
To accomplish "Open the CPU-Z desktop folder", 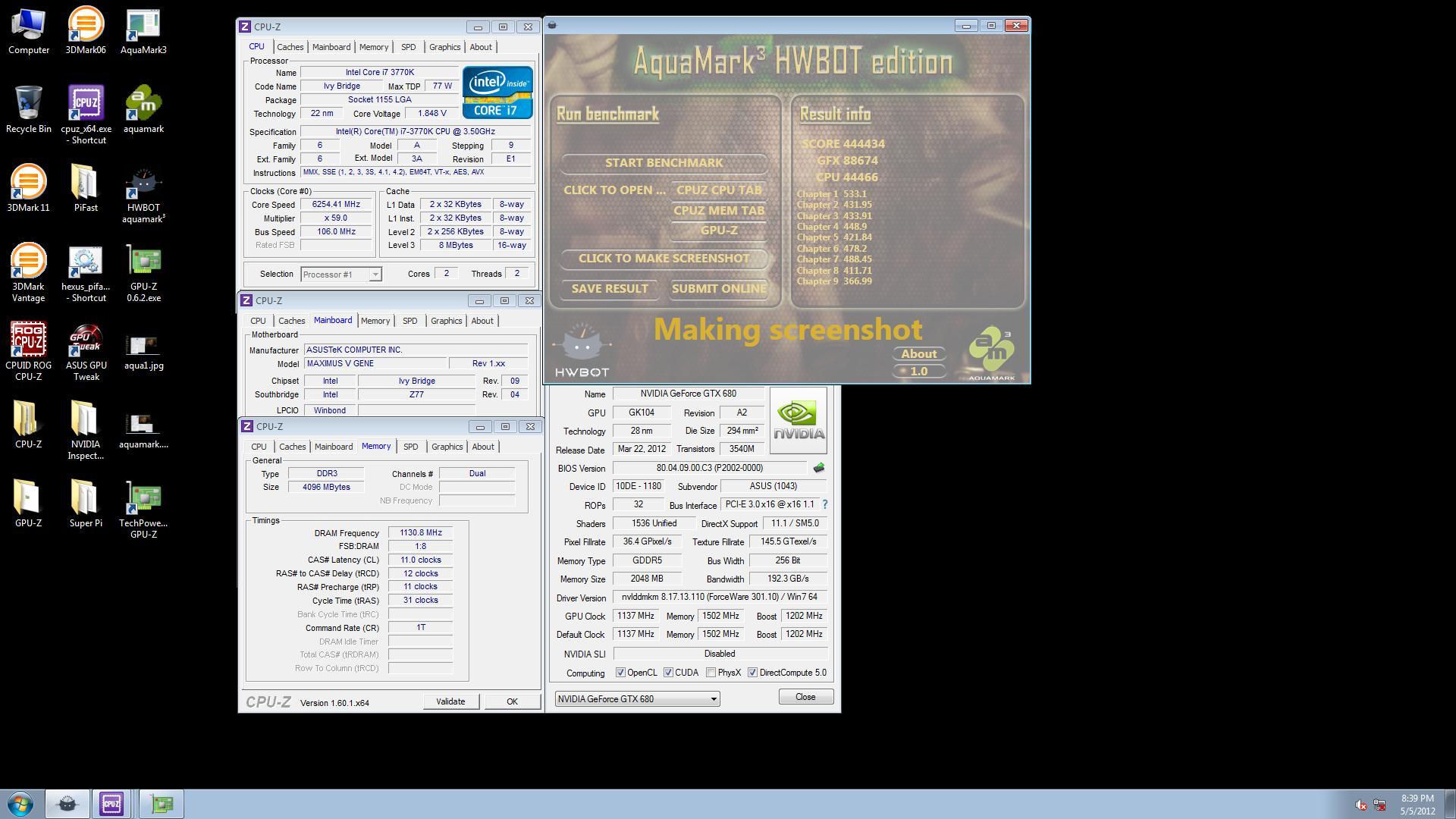I will pos(28,425).
